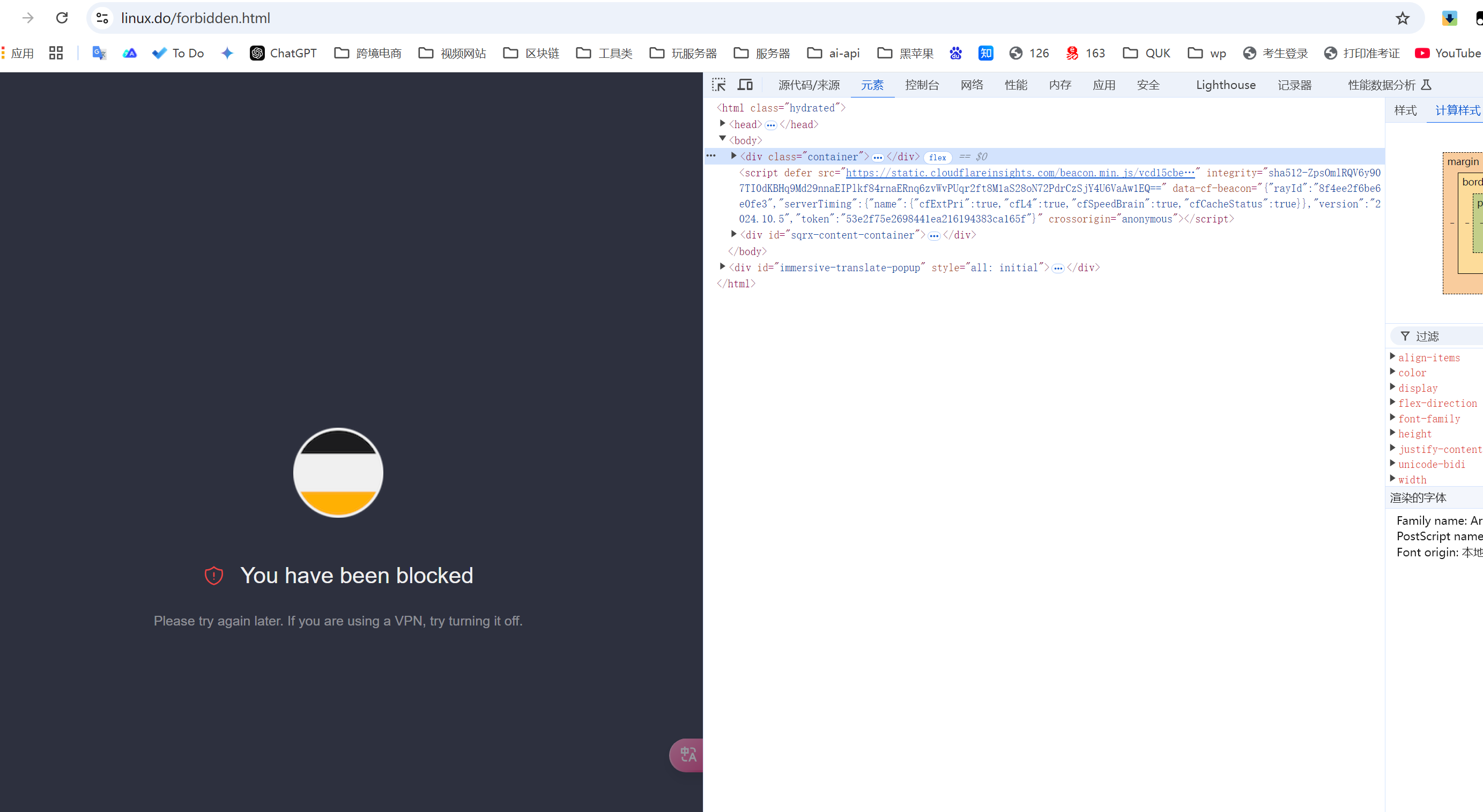Expand the sqrx-content-container div node
Screen dimensions: 1483x812
click(734, 234)
